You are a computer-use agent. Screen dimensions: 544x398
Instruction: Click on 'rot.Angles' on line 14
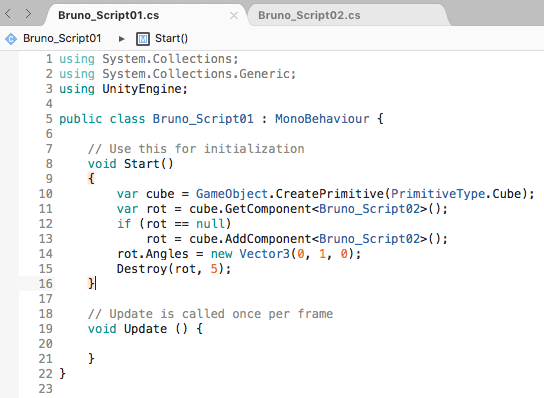click(153, 254)
